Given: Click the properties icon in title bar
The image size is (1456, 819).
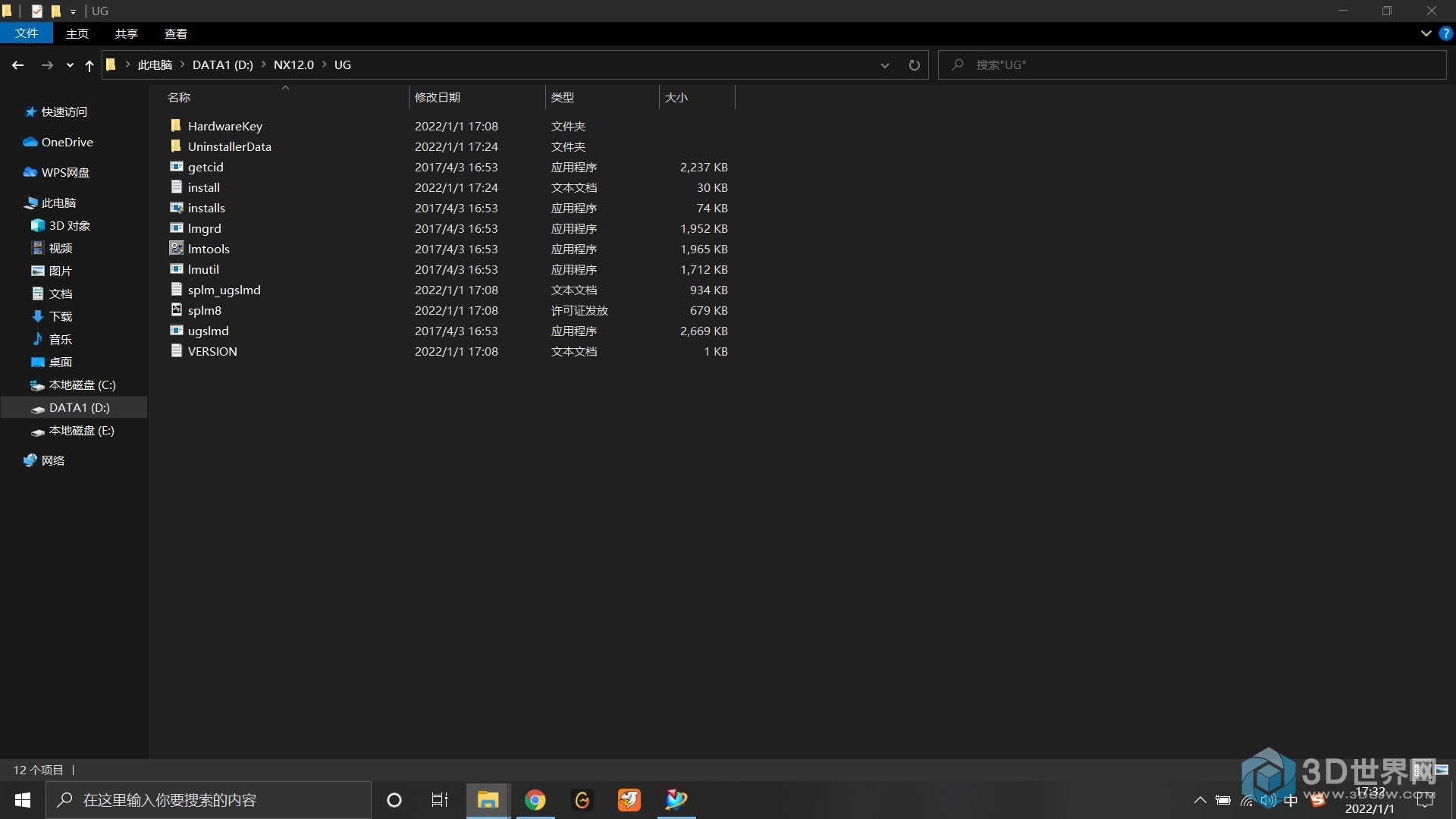Looking at the screenshot, I should point(36,11).
